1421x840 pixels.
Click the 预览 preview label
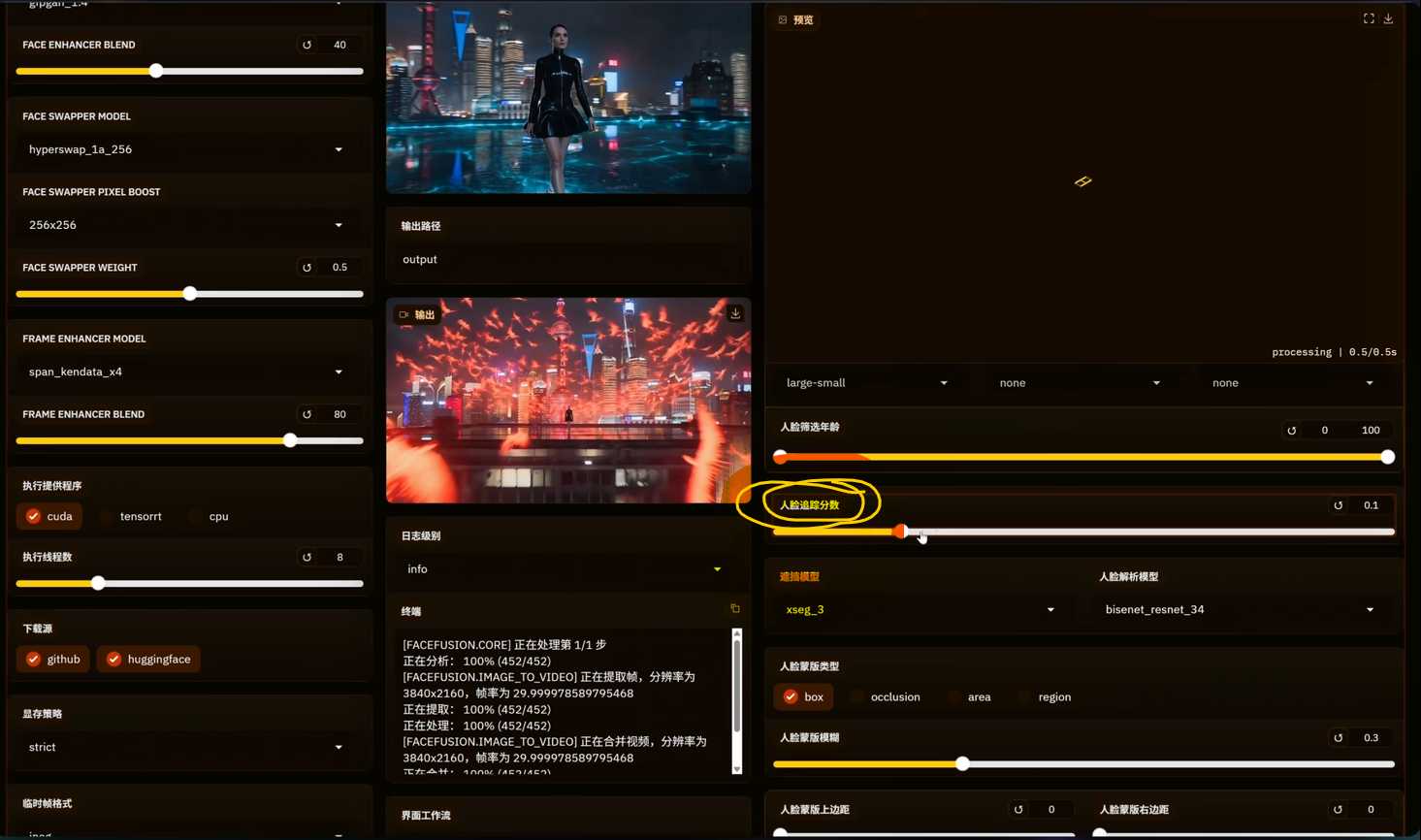[x=796, y=19]
